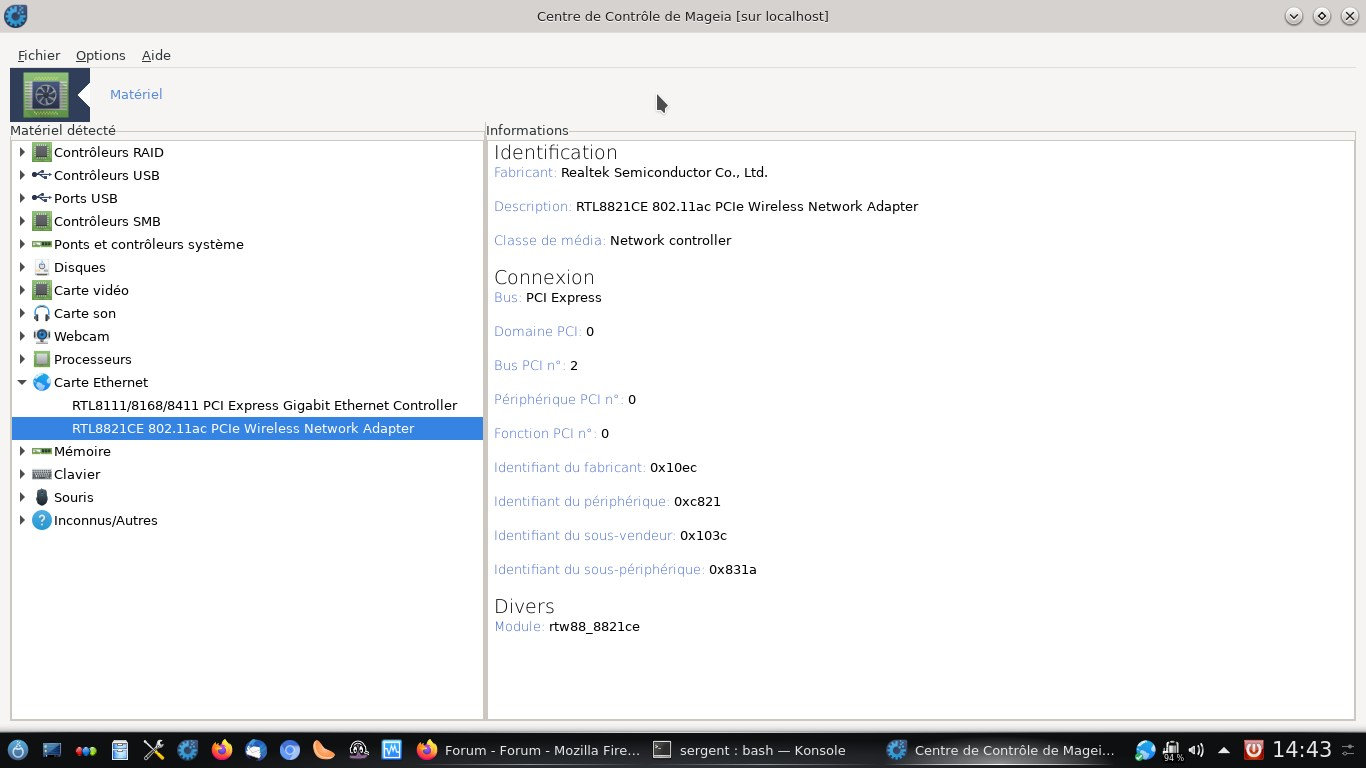Click the 0x103c sub-vendor identifier
1366x768 pixels.
coord(703,535)
